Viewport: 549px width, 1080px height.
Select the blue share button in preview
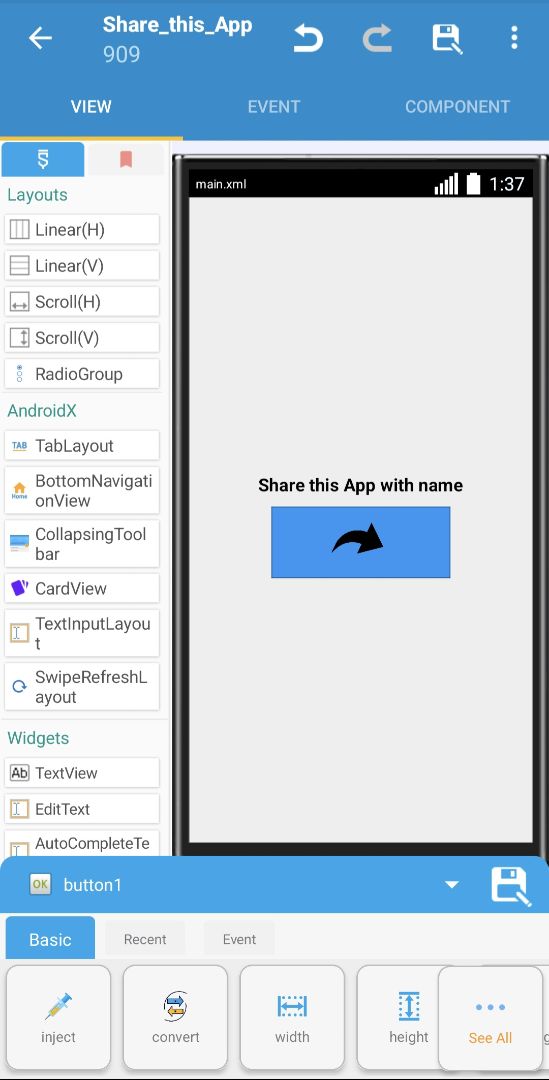click(x=360, y=542)
